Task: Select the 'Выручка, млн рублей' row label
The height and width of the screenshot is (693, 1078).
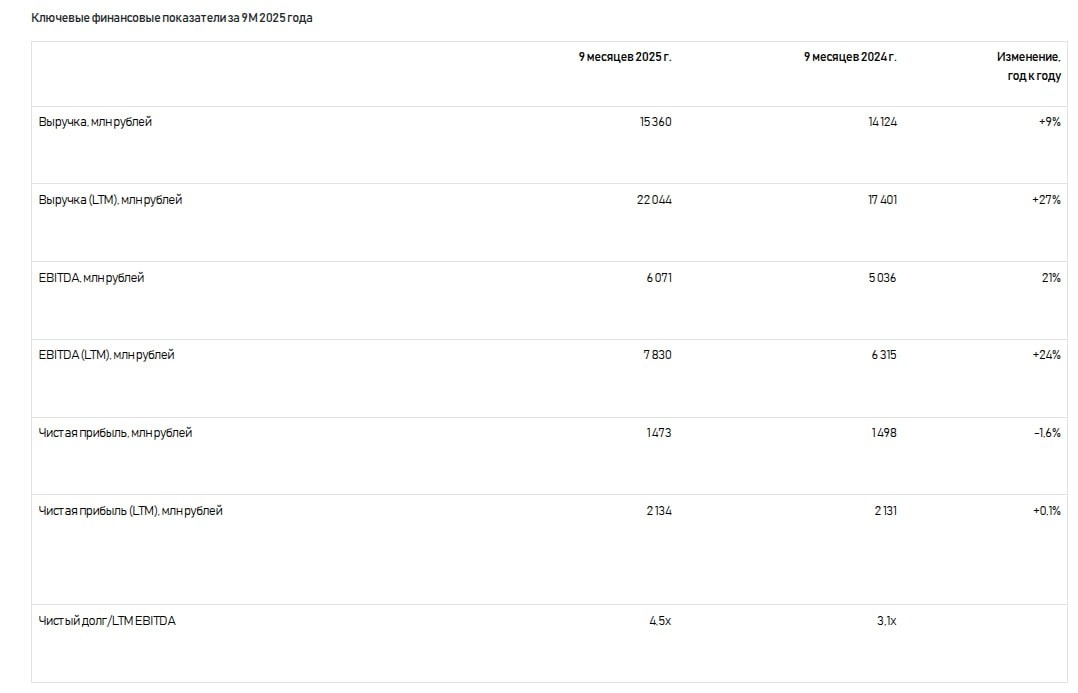Action: coord(95,122)
